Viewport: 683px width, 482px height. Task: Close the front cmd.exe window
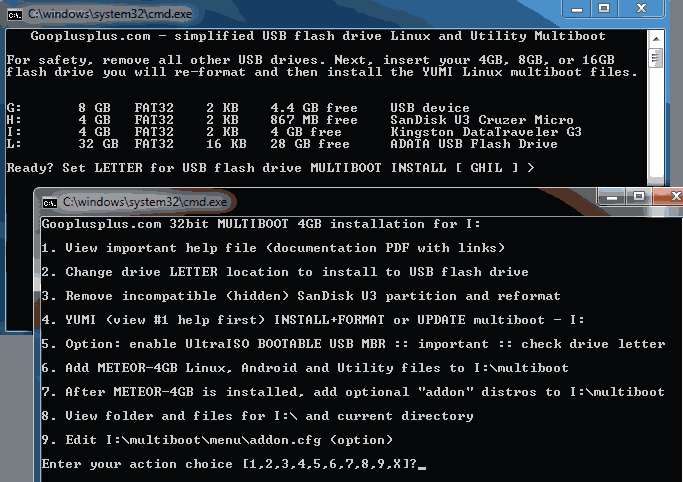[x=668, y=197]
